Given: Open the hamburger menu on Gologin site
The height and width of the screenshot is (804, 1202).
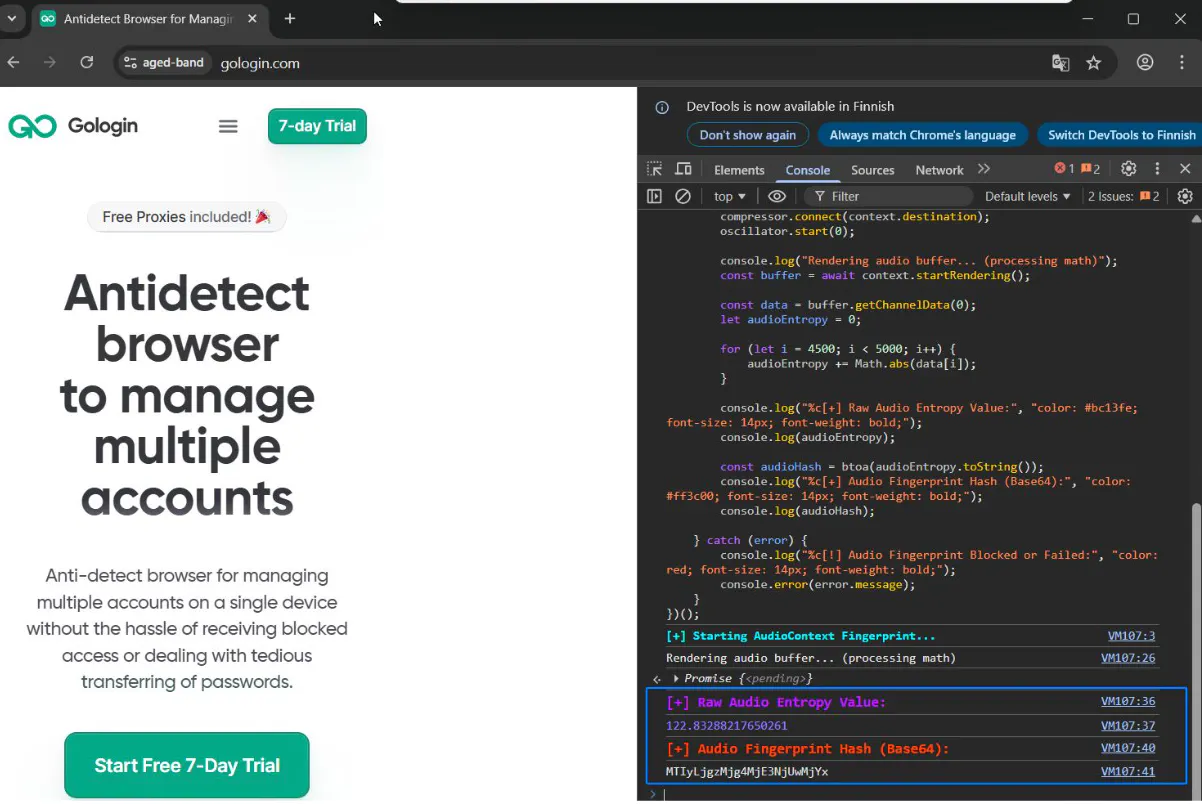Looking at the screenshot, I should point(228,126).
